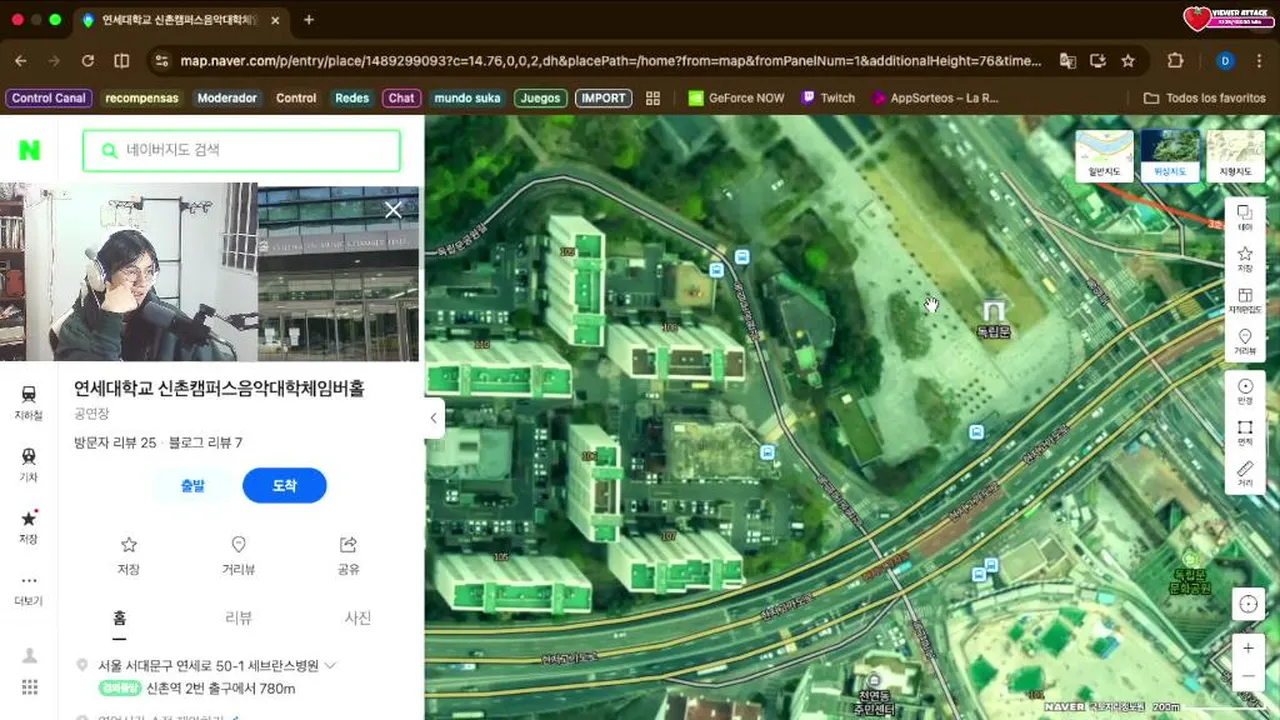Toggle the 지적편집도 cadastral layer

[x=1245, y=301]
